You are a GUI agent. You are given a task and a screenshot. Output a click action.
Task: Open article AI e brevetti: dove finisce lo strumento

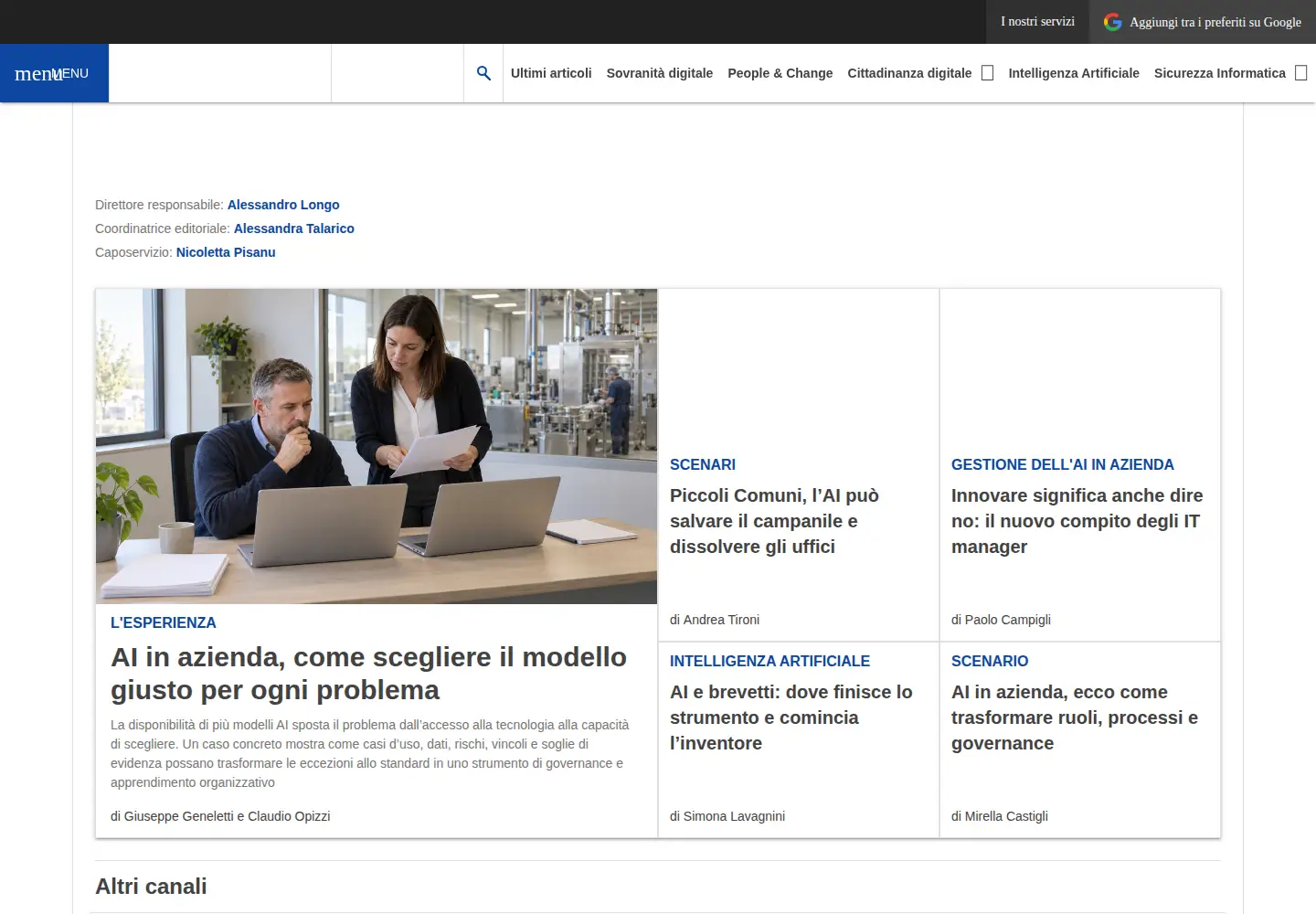click(x=791, y=717)
